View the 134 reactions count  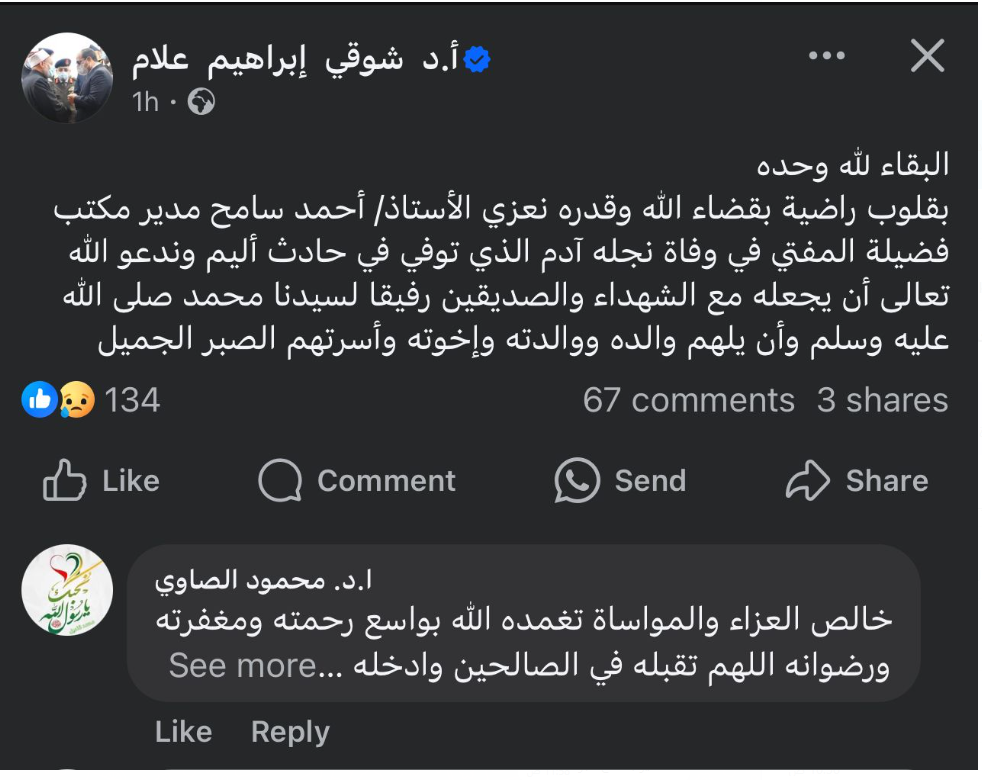[132, 400]
